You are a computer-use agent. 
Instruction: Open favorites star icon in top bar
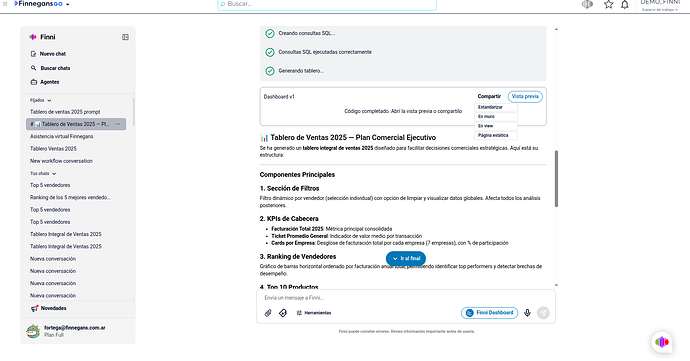(609, 4)
